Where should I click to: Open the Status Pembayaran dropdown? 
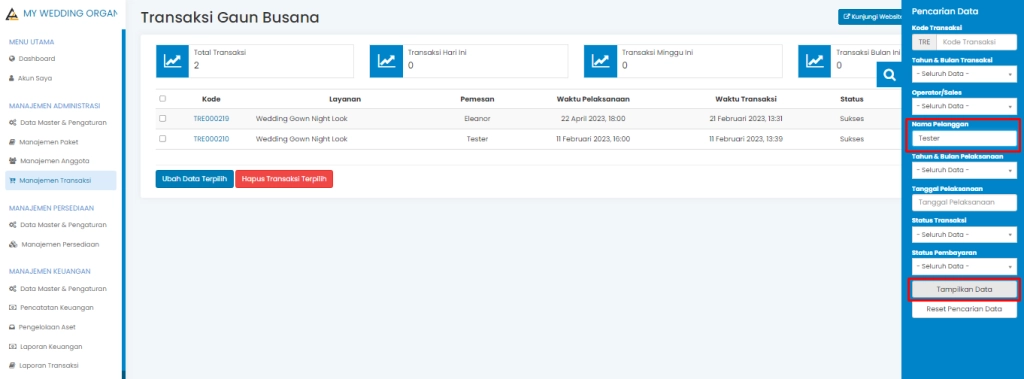[964, 266]
